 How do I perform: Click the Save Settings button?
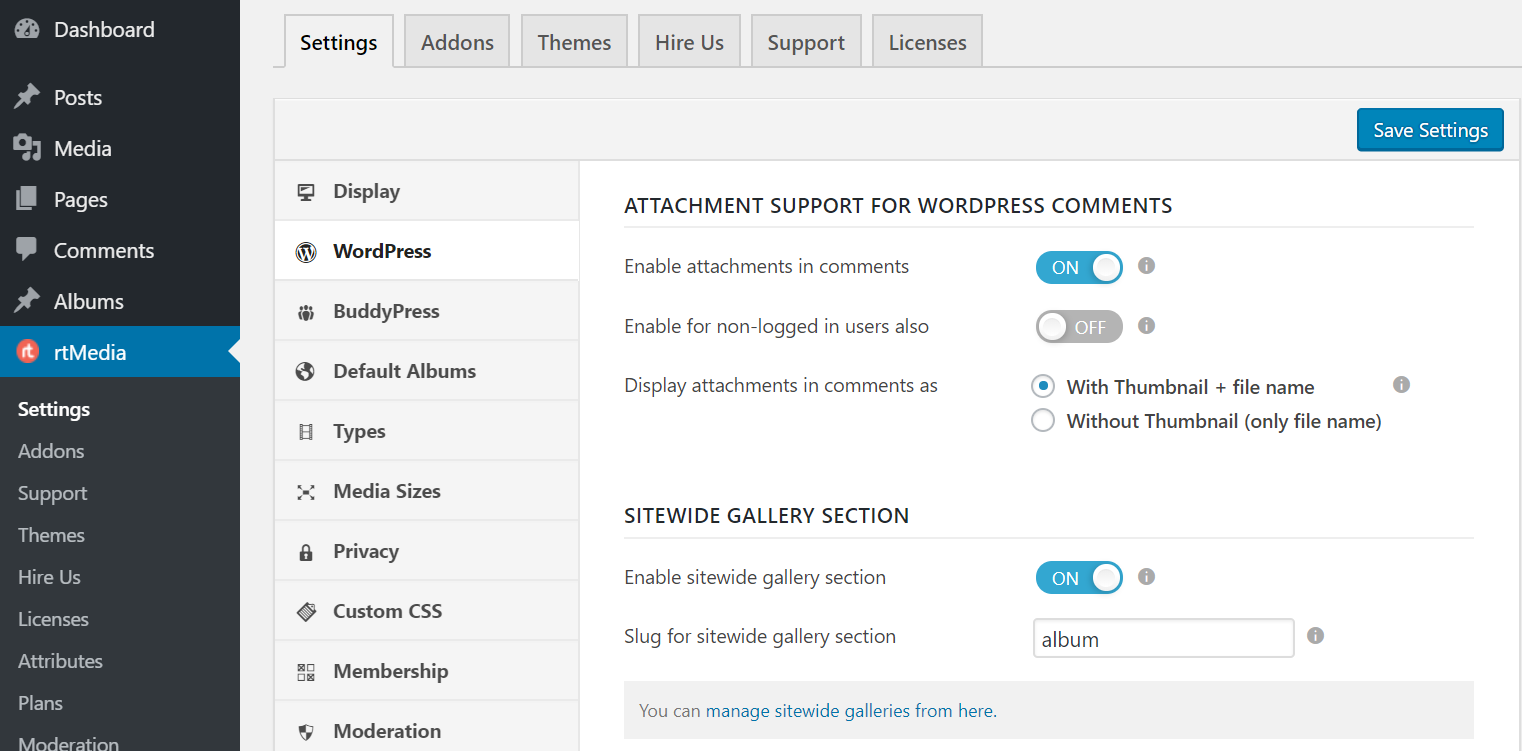(1429, 129)
